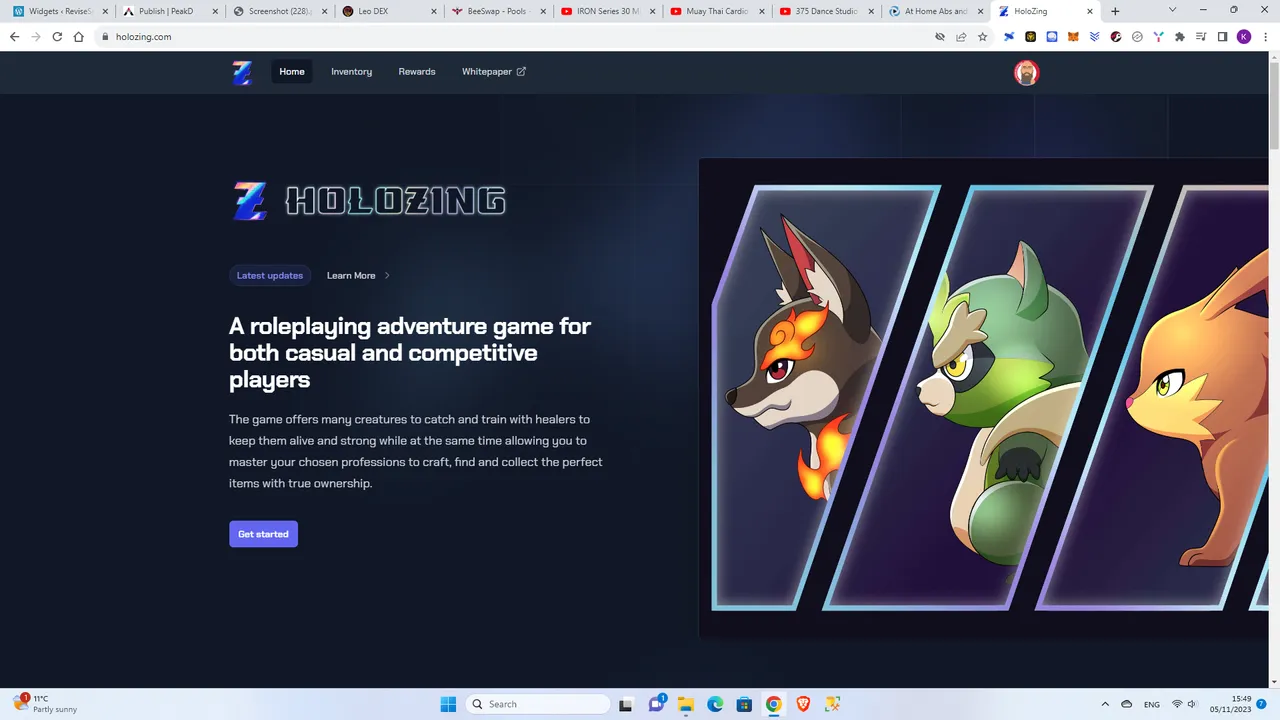This screenshot has height=720, width=1280.
Task: Switch to the BeeSwap Pools tab
Action: pos(496,12)
